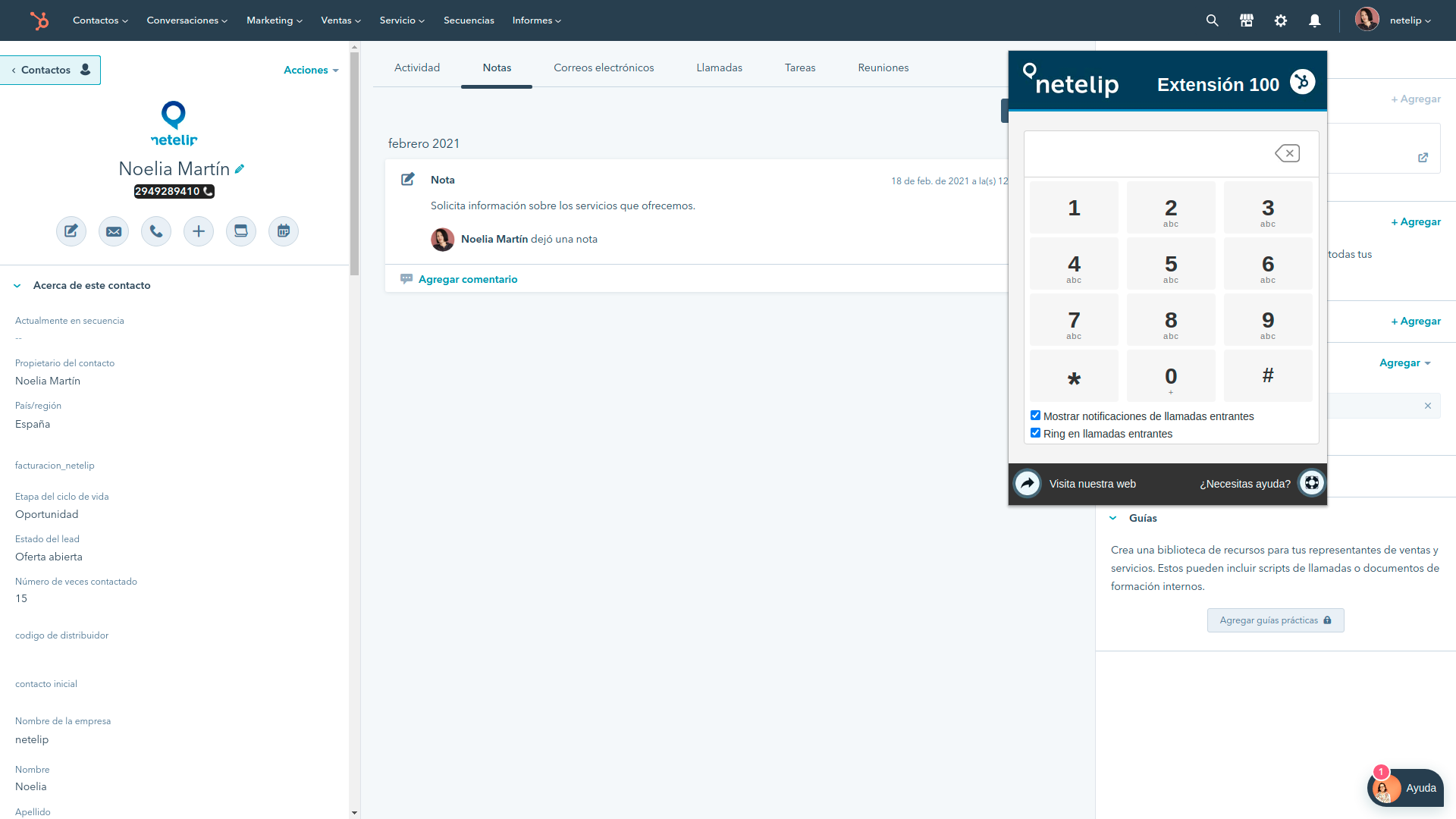This screenshot has width=1456, height=819.
Task: Open the Agregar dropdown in the right panel
Action: click(1404, 362)
